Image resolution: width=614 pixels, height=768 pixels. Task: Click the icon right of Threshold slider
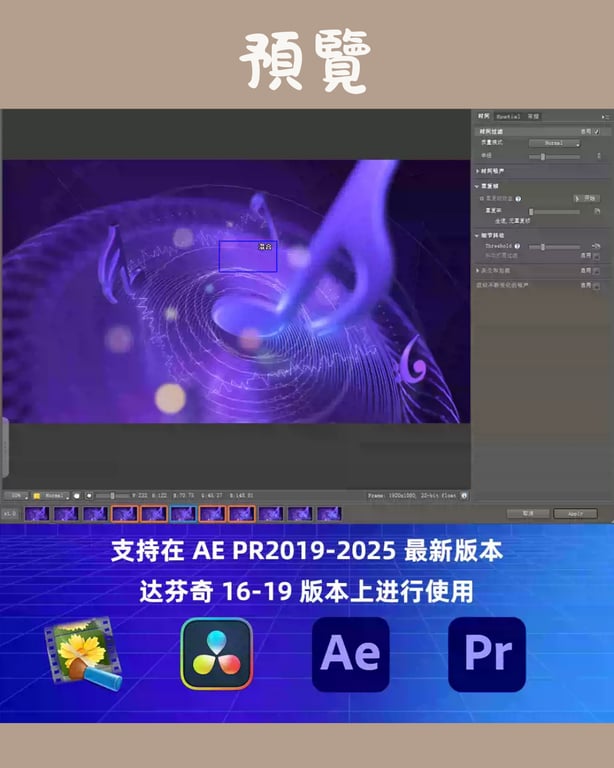(x=596, y=246)
